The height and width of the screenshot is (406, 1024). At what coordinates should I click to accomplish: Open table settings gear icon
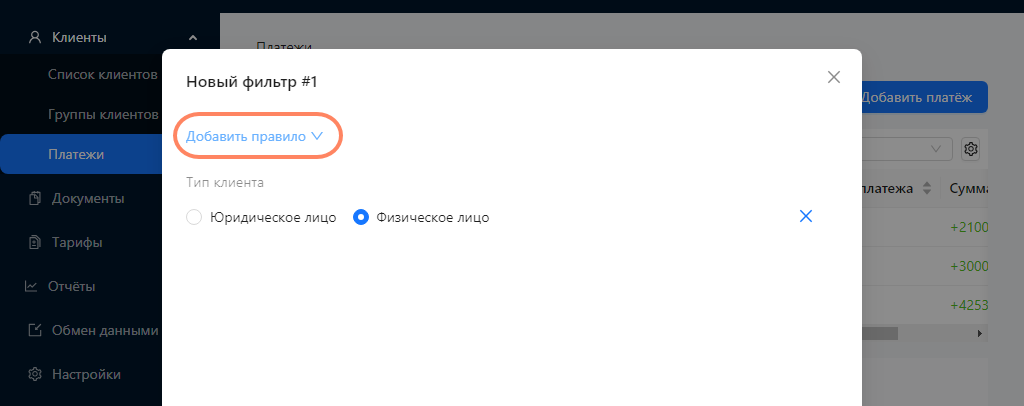click(x=971, y=149)
